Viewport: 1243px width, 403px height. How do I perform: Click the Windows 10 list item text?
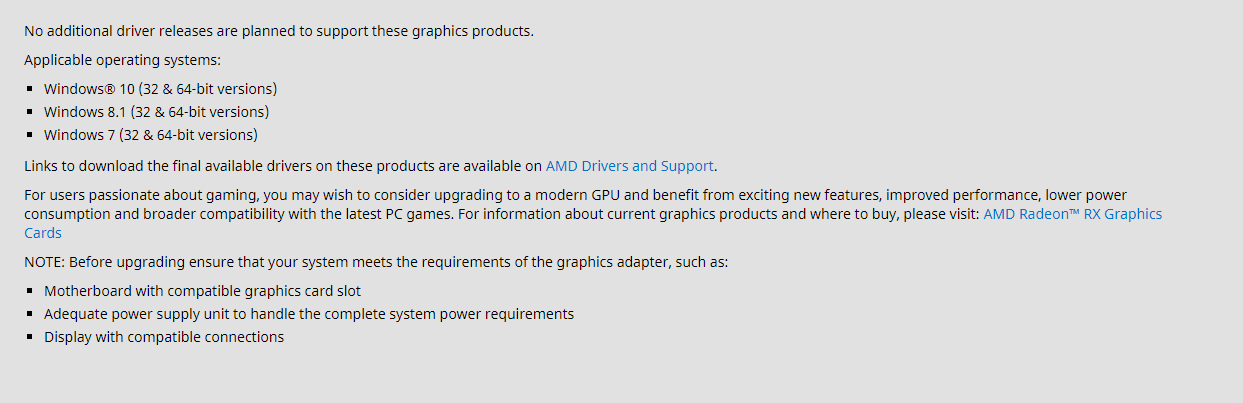point(160,89)
